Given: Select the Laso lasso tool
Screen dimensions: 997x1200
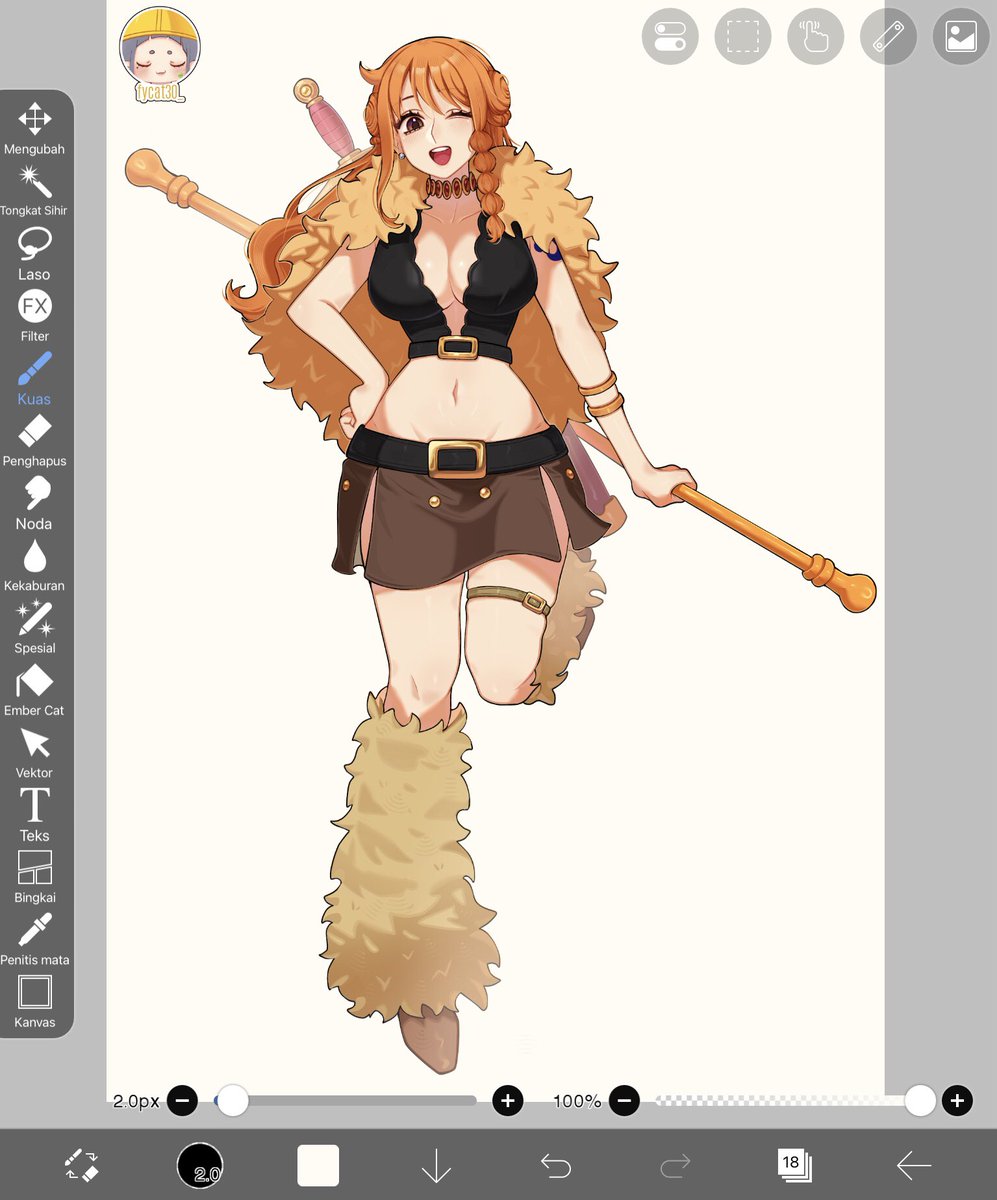Looking at the screenshot, I should [34, 254].
